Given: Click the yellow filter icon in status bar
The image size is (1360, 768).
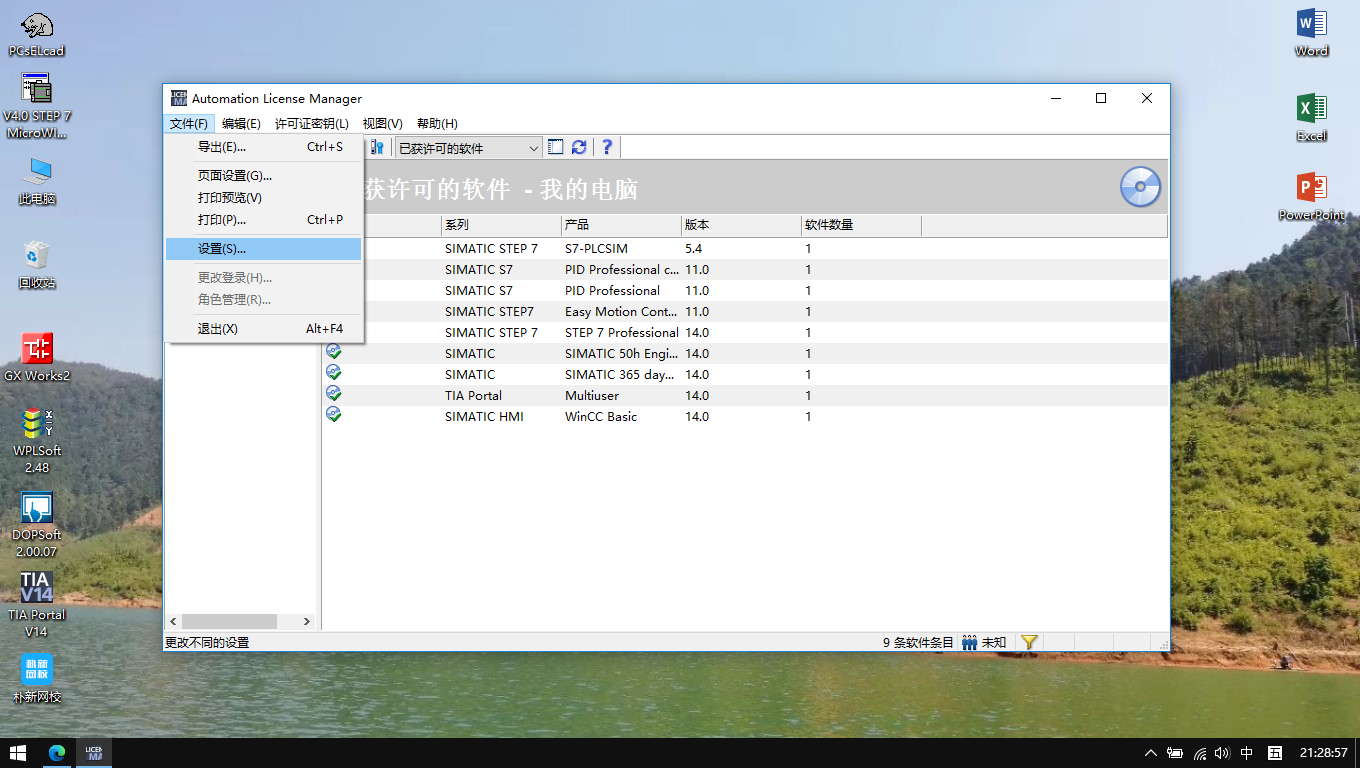Looking at the screenshot, I should 1029,642.
